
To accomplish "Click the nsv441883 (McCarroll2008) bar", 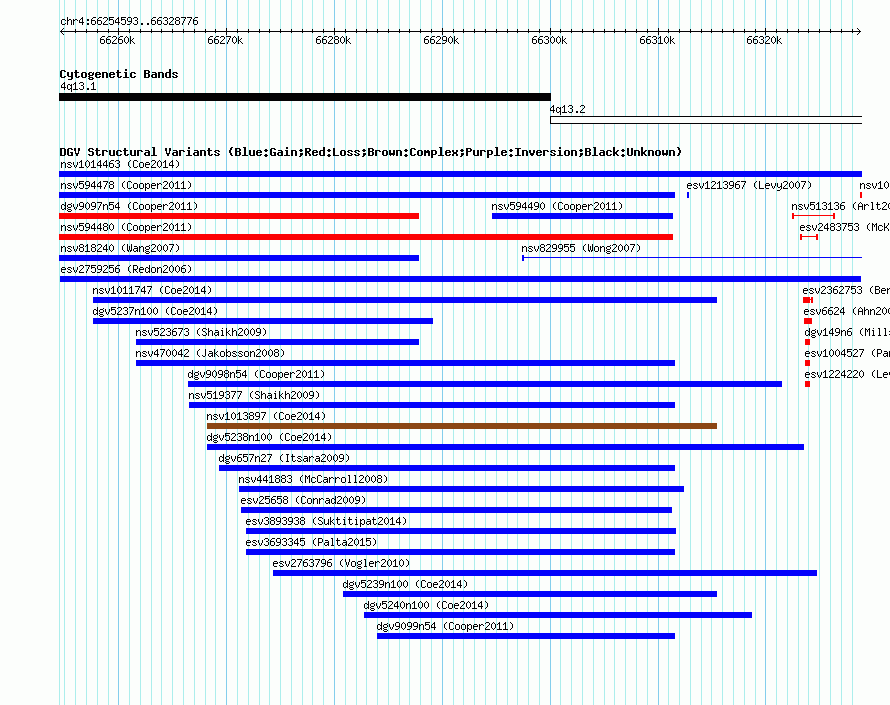I will (461, 489).
